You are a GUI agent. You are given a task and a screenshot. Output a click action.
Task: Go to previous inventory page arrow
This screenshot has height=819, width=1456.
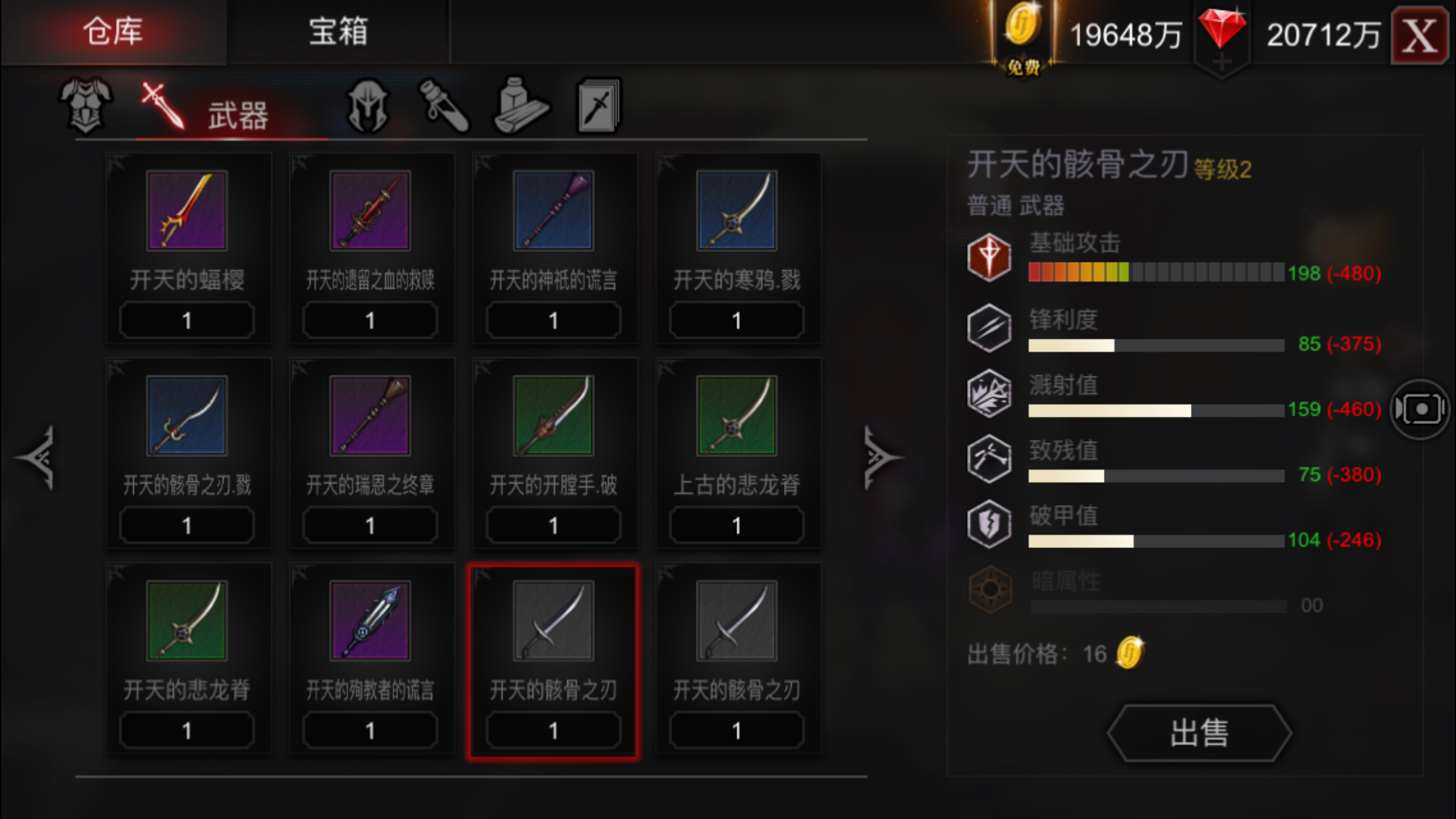point(36,458)
